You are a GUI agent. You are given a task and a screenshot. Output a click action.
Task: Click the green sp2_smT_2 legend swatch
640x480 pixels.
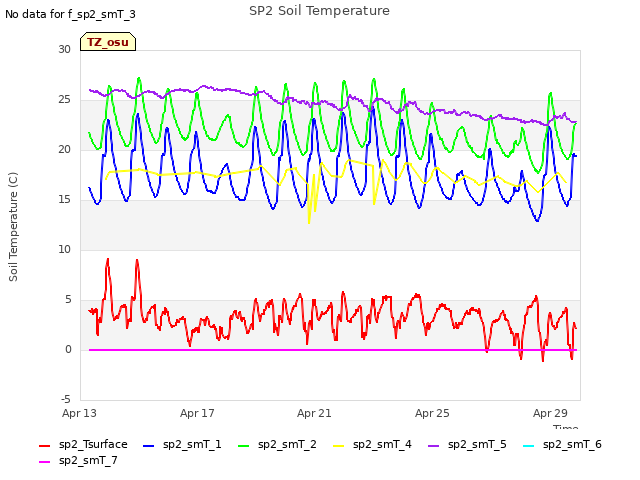(x=244, y=446)
